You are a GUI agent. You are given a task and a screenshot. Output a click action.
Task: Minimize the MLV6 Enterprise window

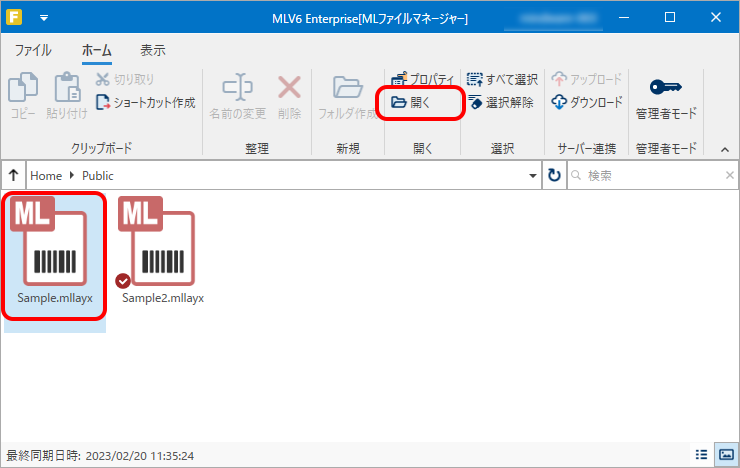point(624,17)
